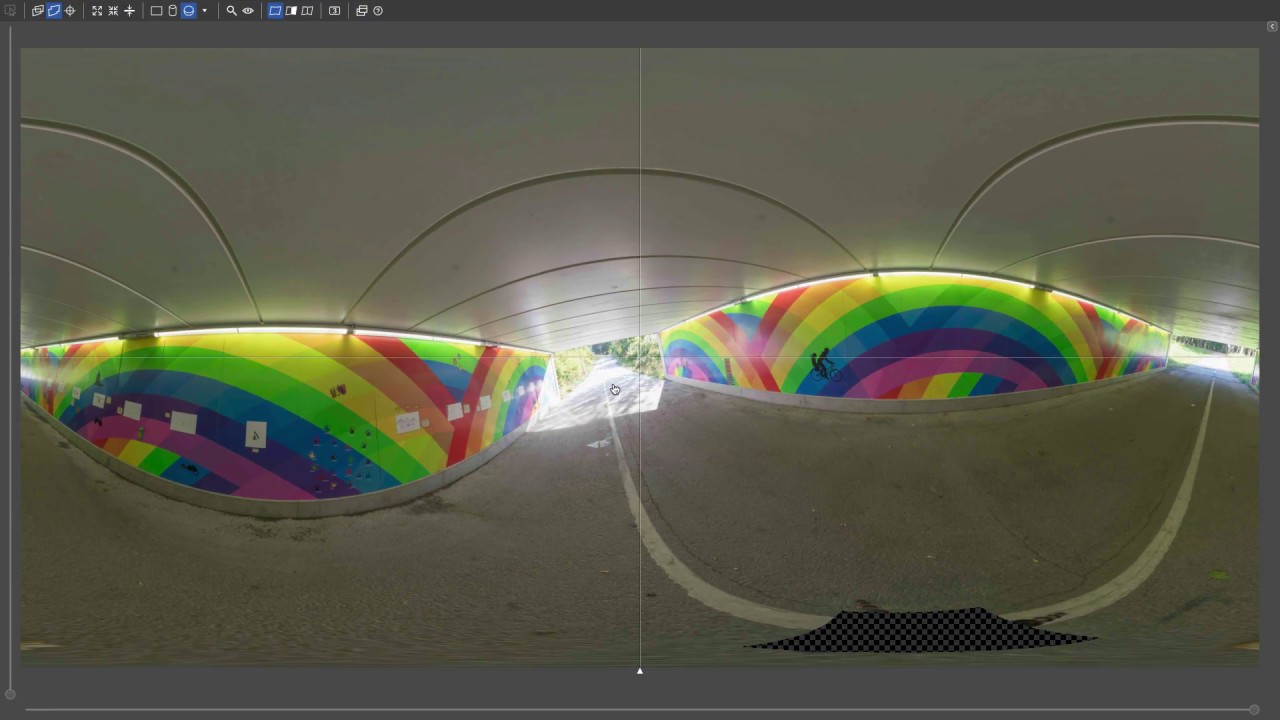The width and height of the screenshot is (1280, 720).
Task: Click the magnifying glass zoom icon
Action: tap(231, 11)
